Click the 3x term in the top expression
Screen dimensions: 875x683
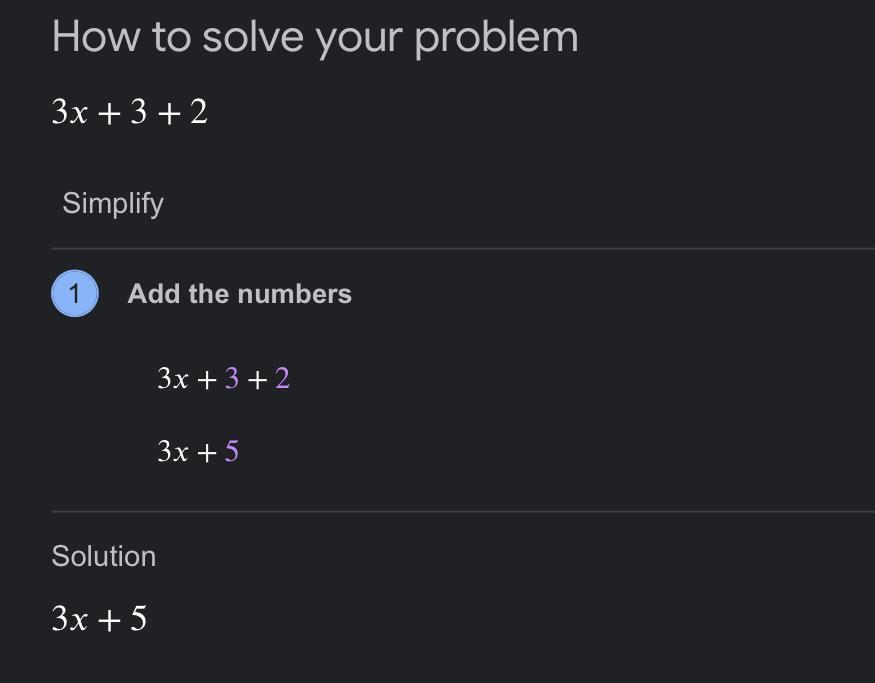point(70,112)
